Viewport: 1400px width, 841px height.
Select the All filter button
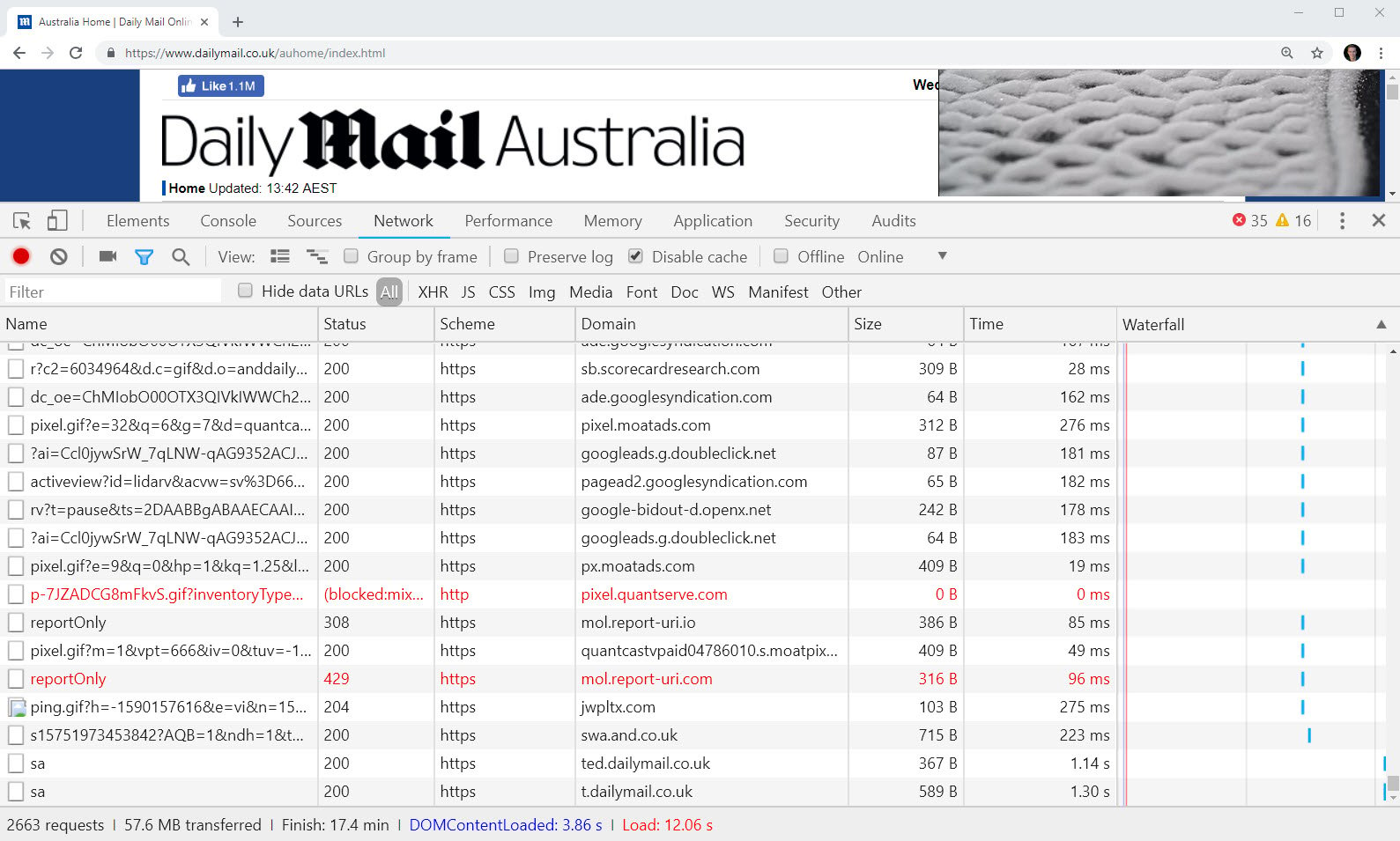click(x=389, y=292)
